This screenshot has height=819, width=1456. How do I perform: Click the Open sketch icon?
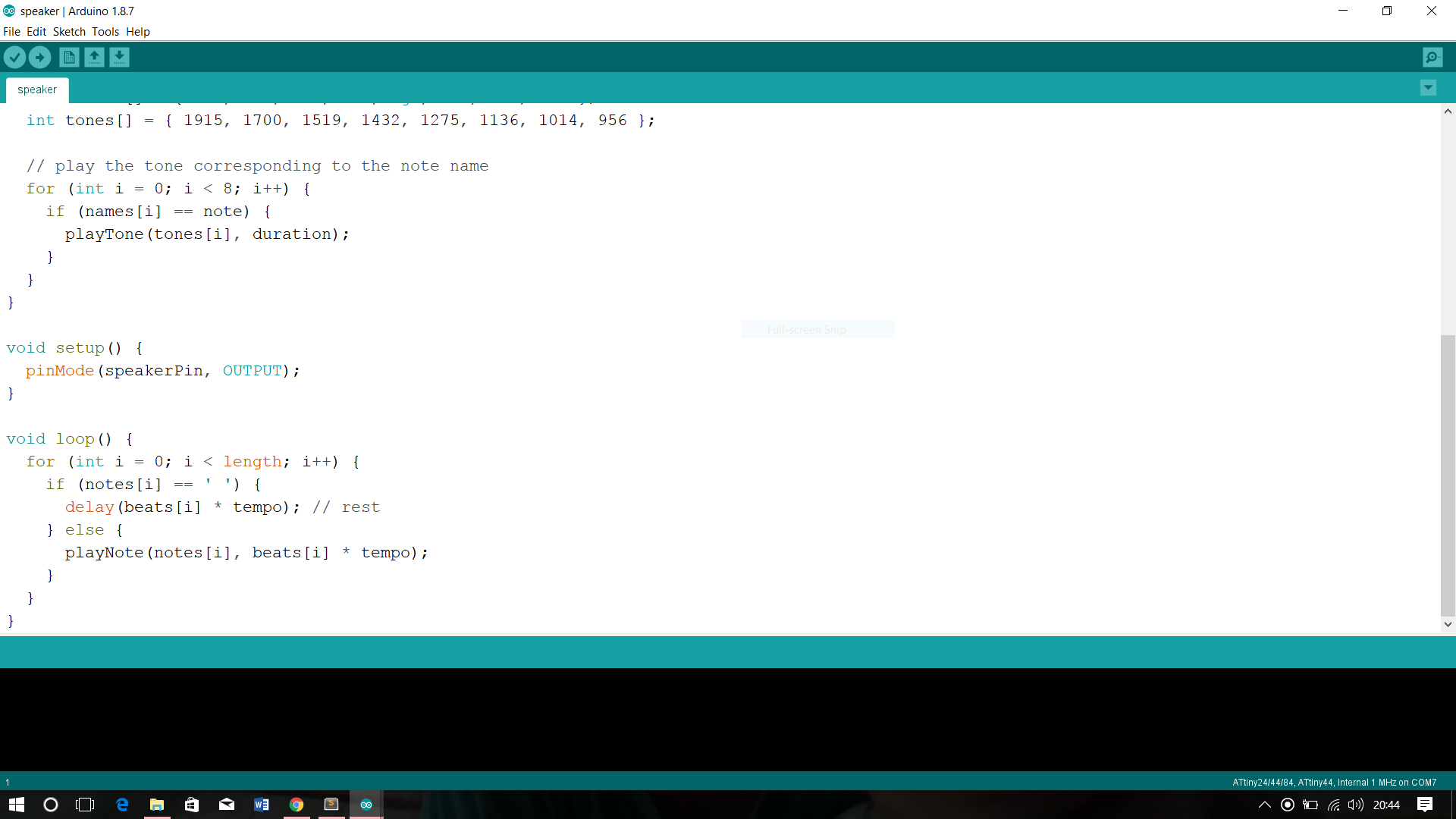click(93, 57)
